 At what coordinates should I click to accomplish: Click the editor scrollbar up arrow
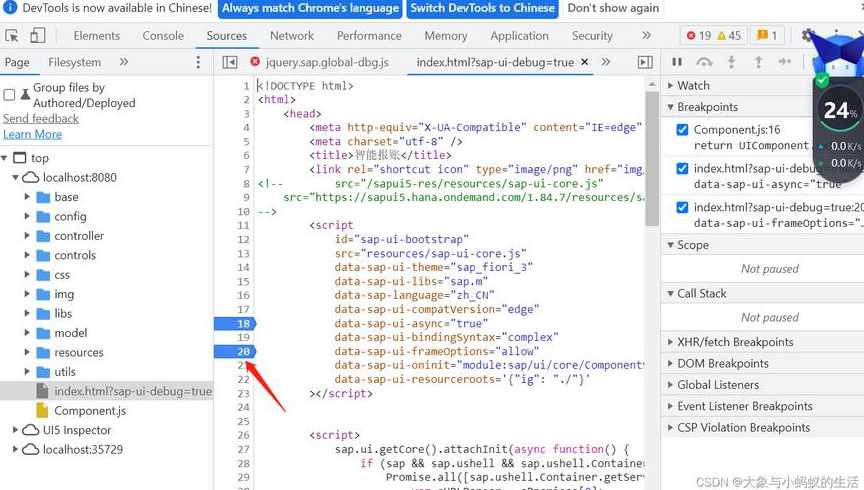point(652,84)
